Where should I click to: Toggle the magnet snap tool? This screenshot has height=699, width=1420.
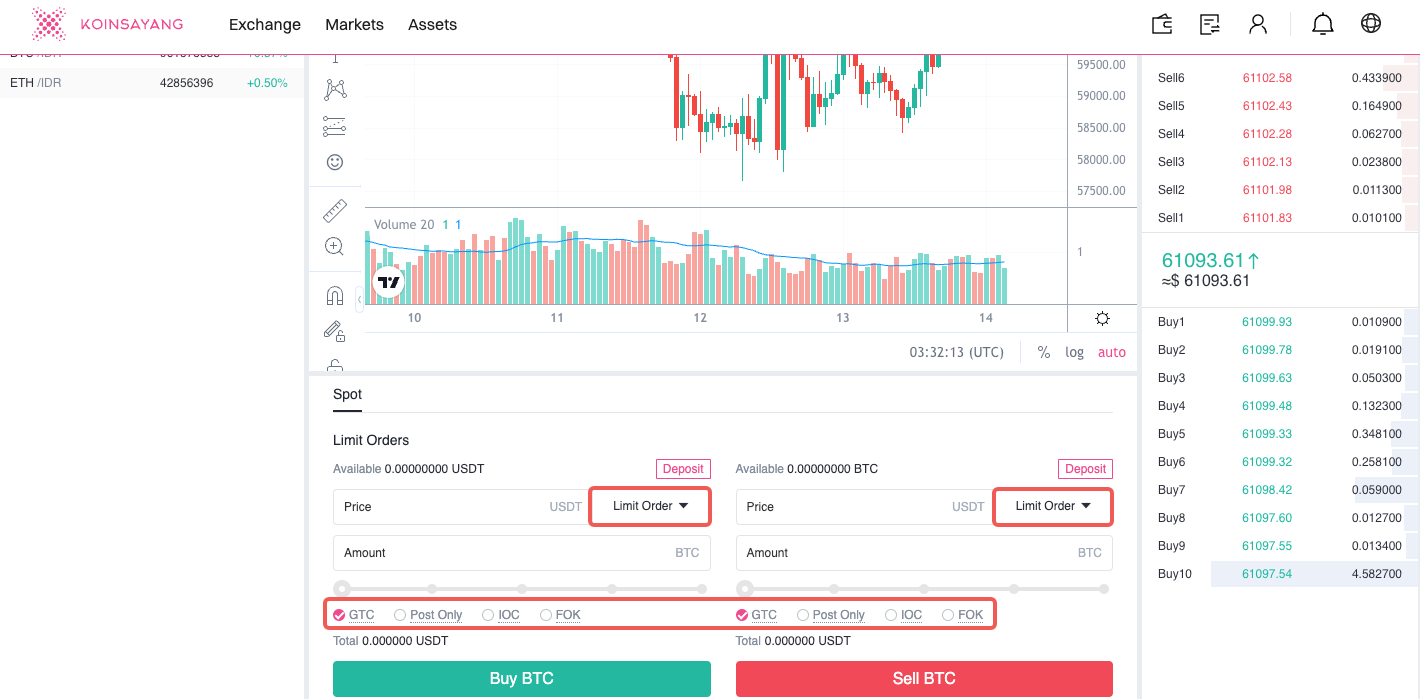click(x=335, y=296)
